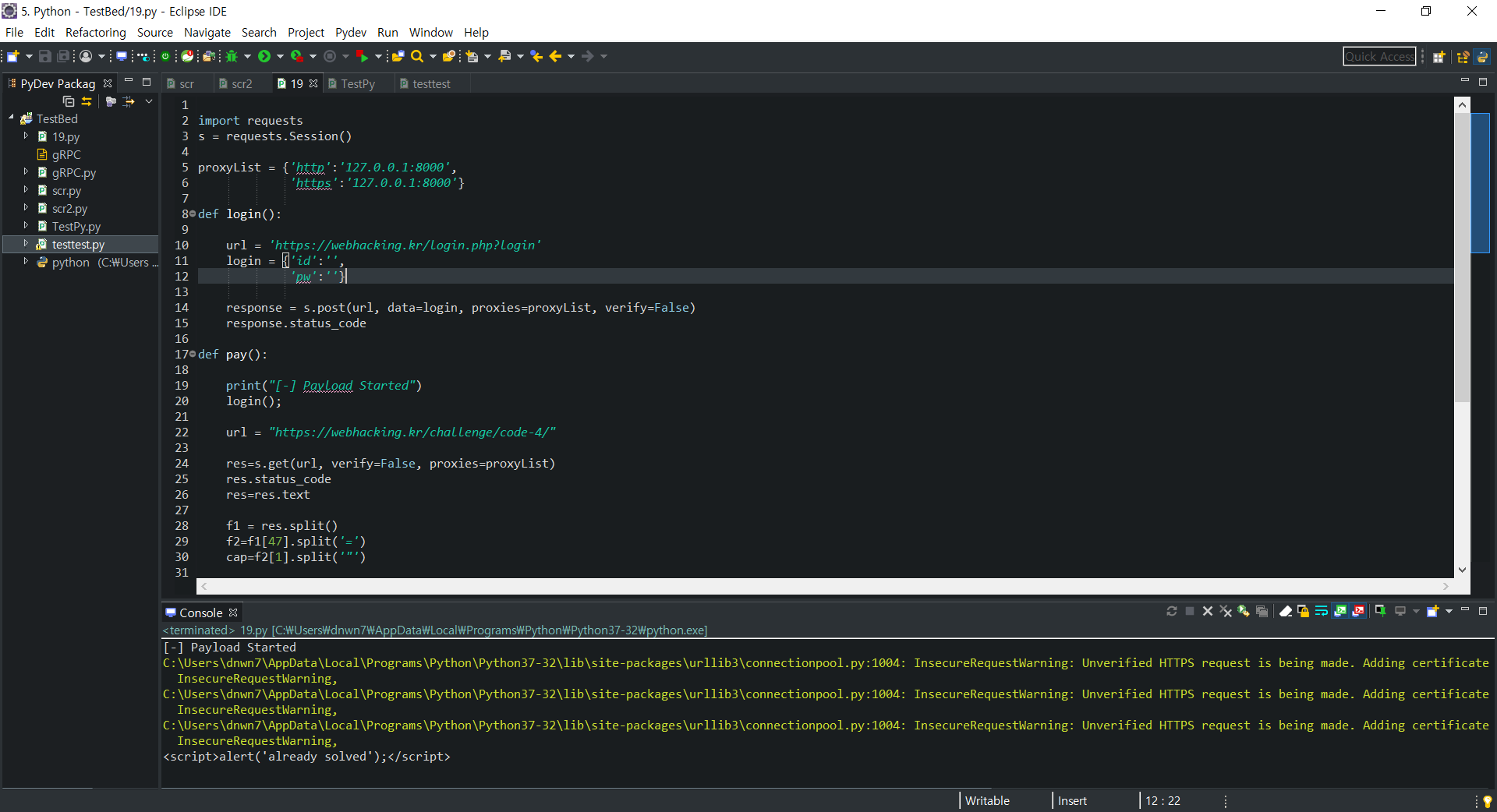Click the editor horizontal scrollbar
This screenshot has width=1497, height=812.
[x=823, y=586]
